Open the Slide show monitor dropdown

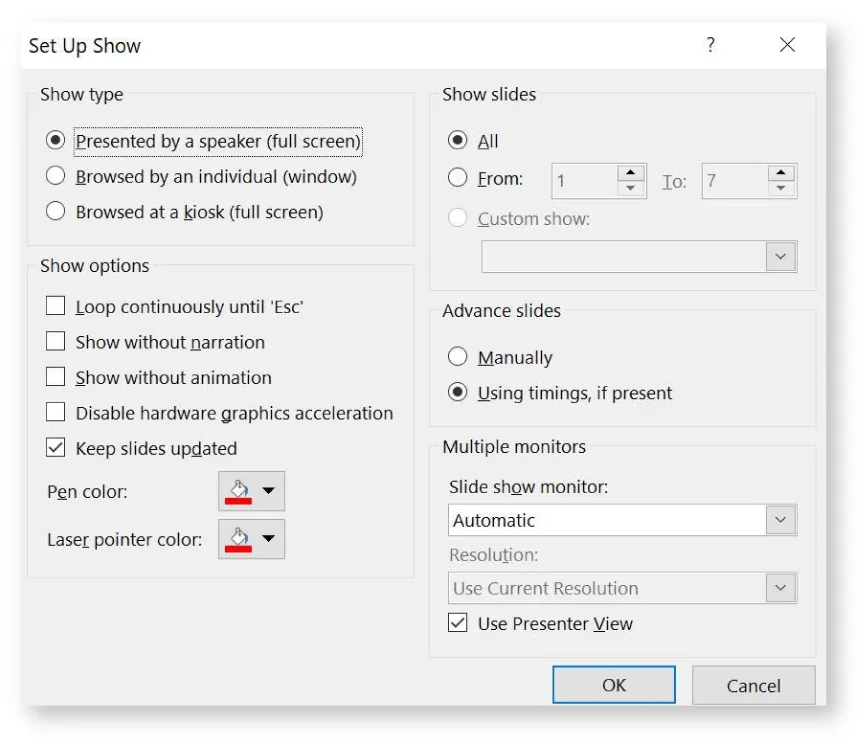781,520
